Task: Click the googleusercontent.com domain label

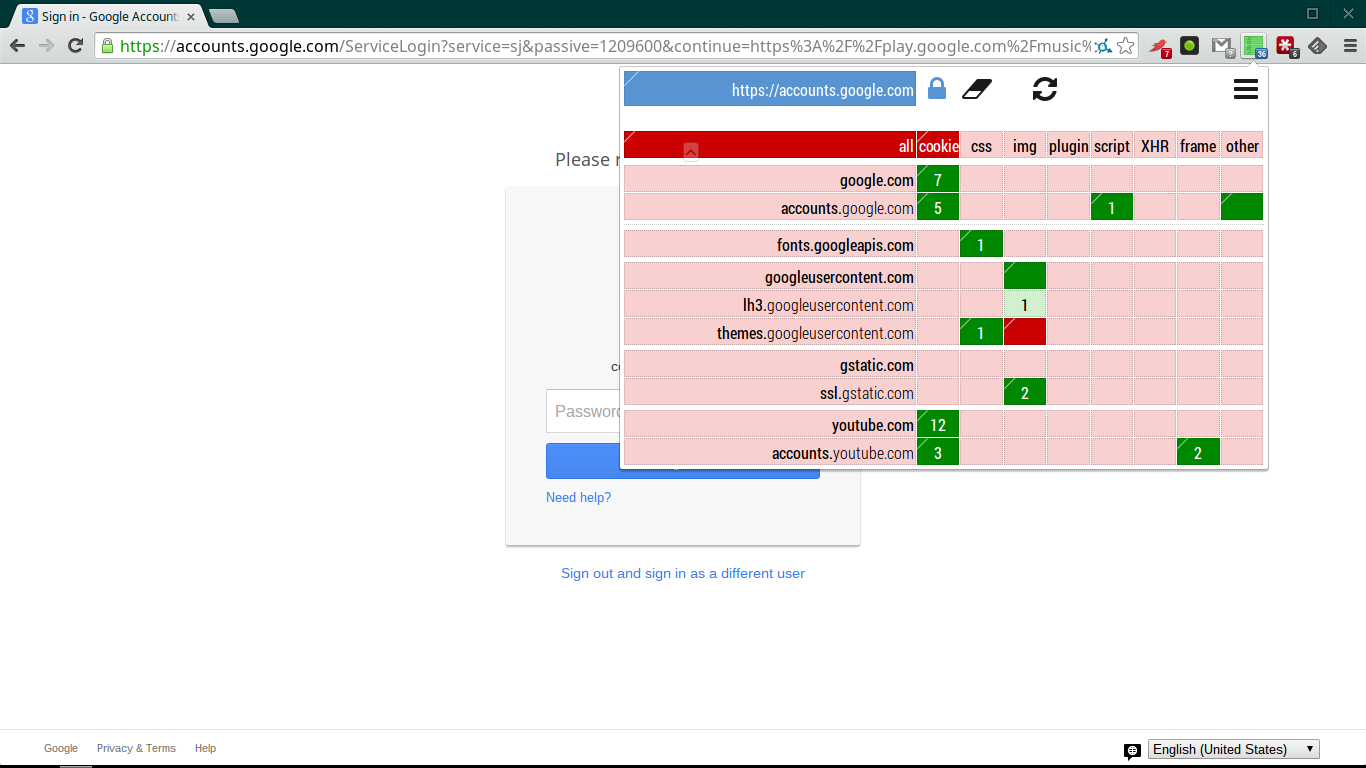Action: (x=770, y=276)
